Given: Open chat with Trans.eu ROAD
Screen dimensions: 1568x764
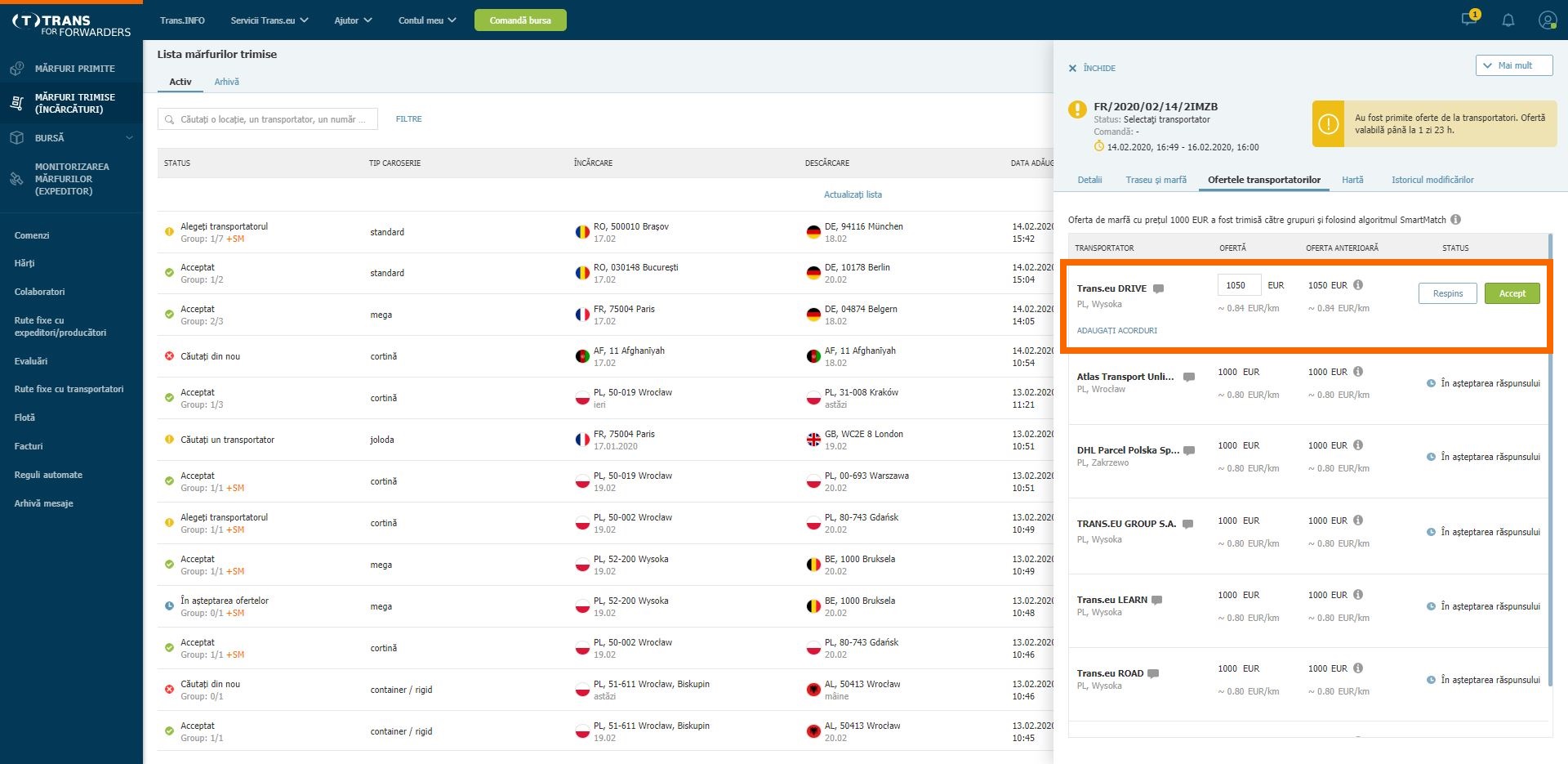Looking at the screenshot, I should click(1153, 673).
